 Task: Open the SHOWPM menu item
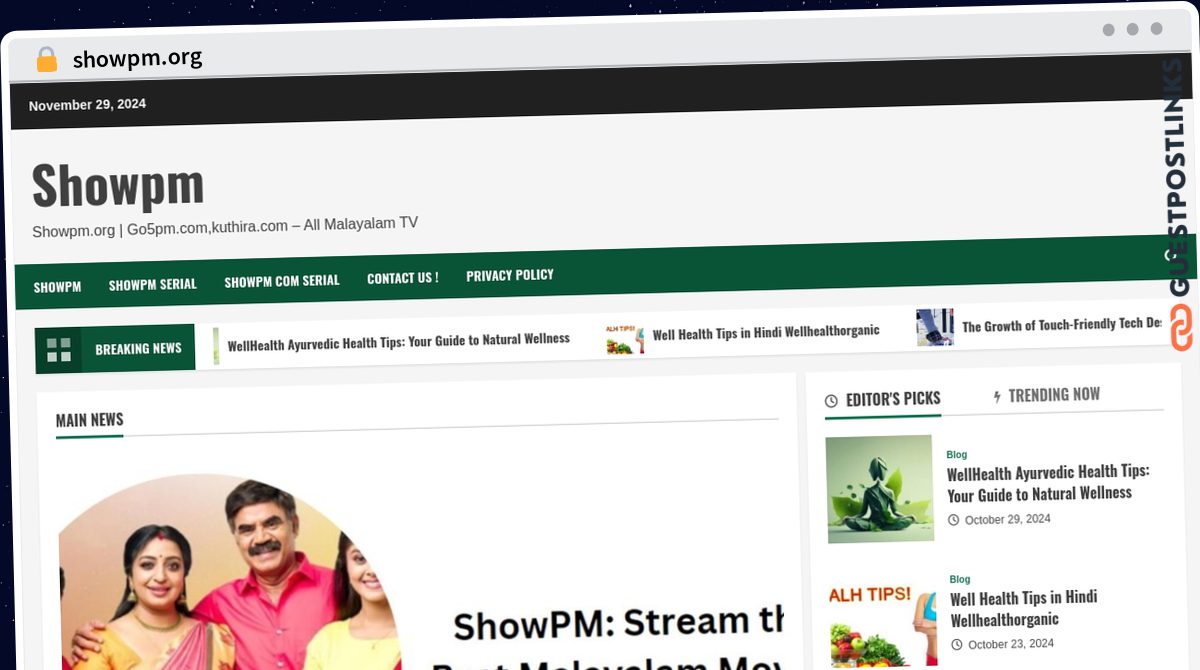click(57, 286)
